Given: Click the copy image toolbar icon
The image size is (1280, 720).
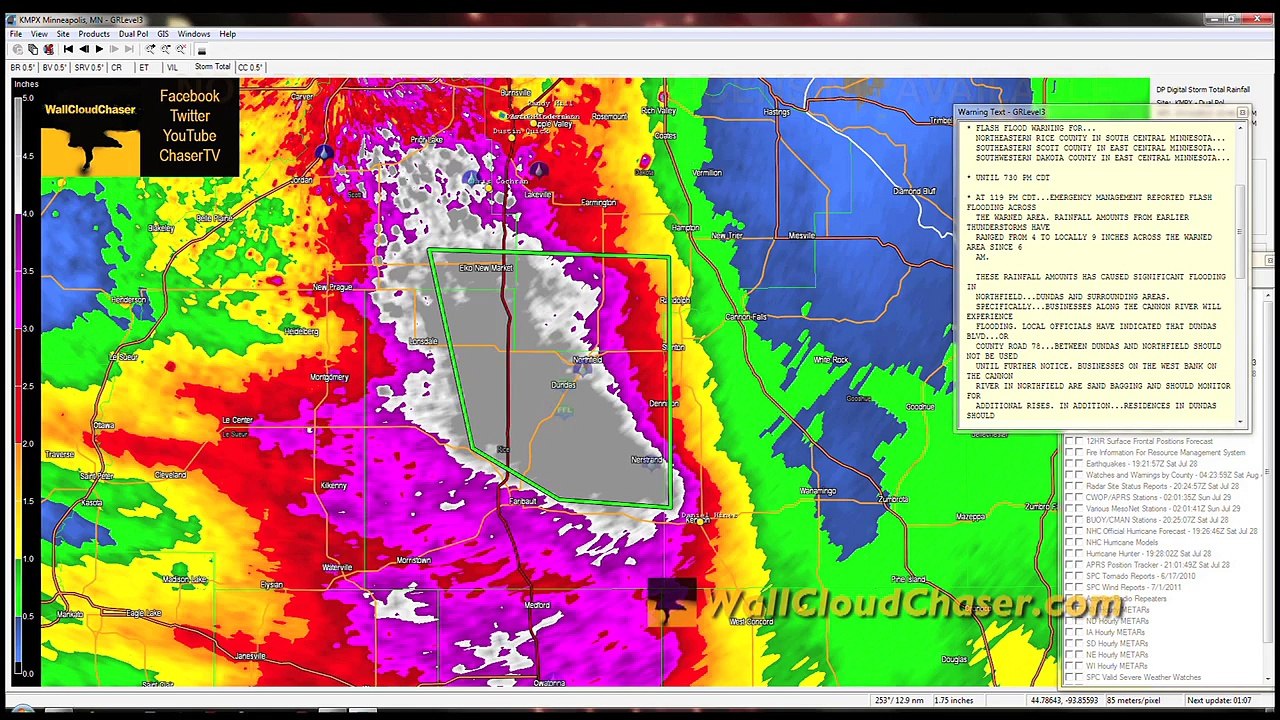Looking at the screenshot, I should pos(32,49).
